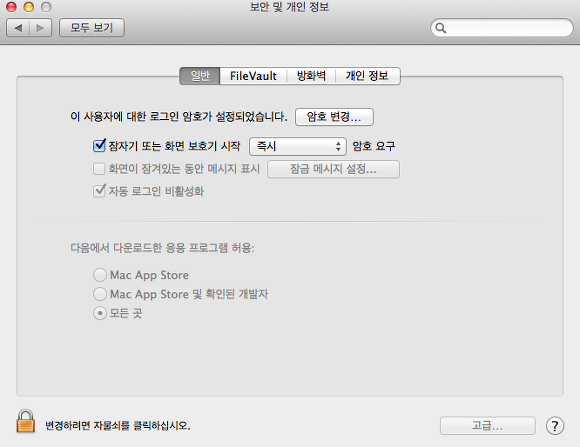The height and width of the screenshot is (447, 580).
Task: Select 모든 곳 radio button
Action: coord(100,313)
